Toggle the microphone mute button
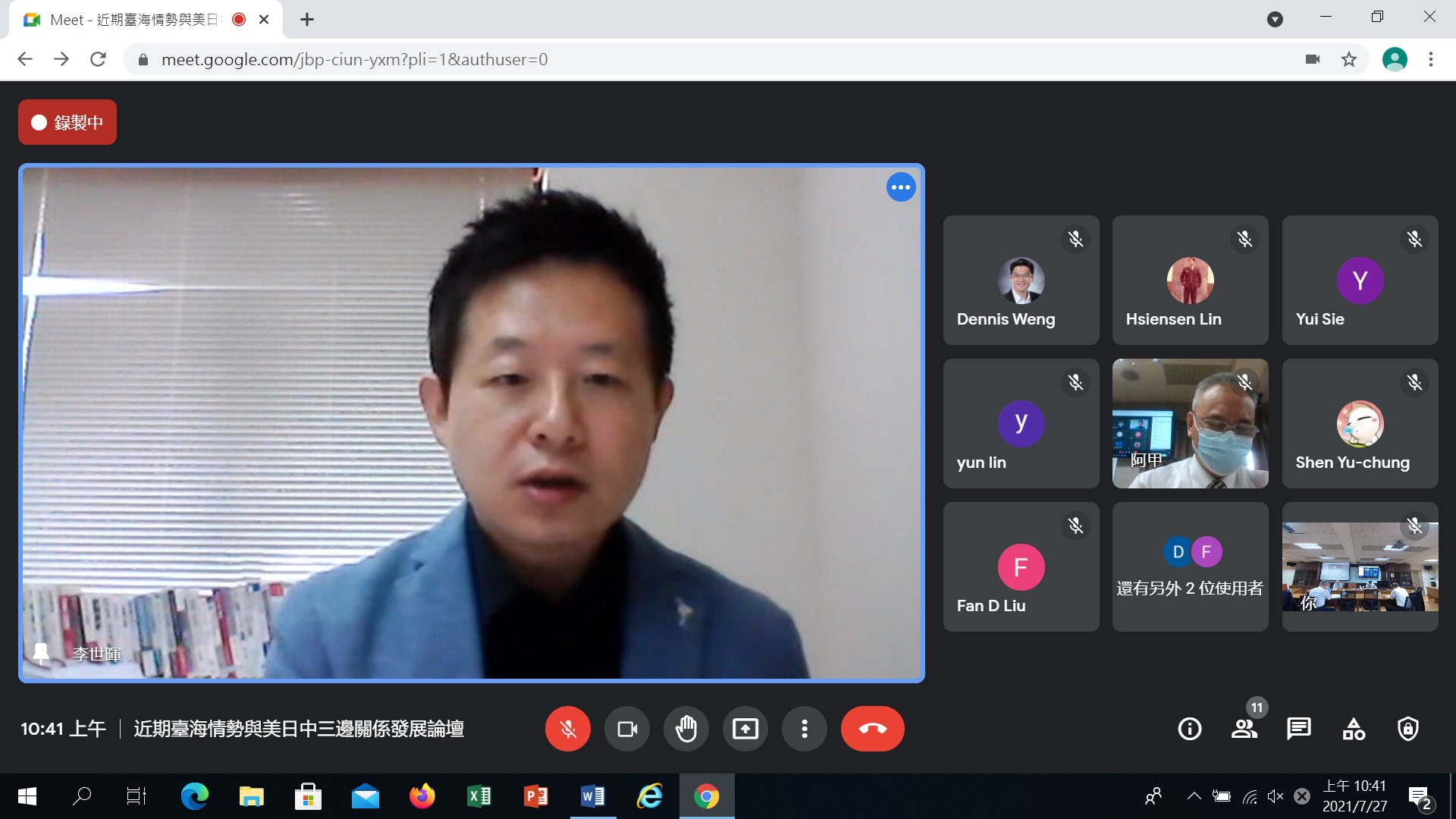Screen dimensions: 1456x819 click(x=567, y=729)
